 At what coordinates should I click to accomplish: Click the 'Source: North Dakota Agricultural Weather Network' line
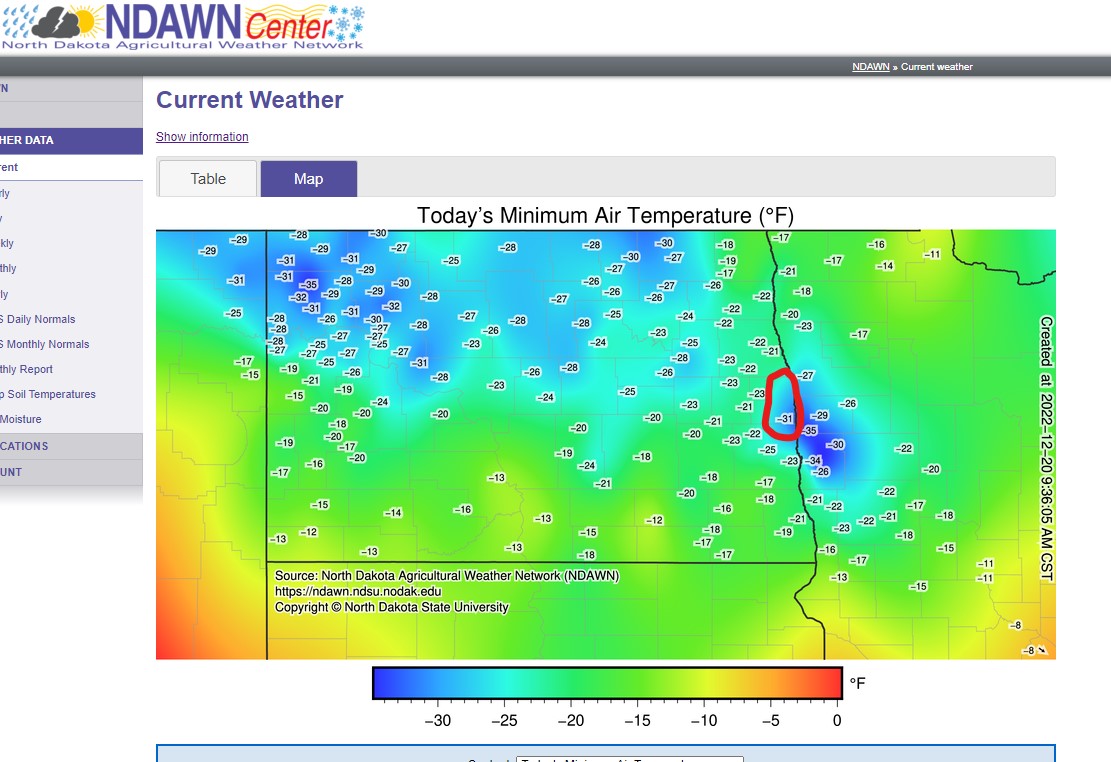click(x=447, y=576)
